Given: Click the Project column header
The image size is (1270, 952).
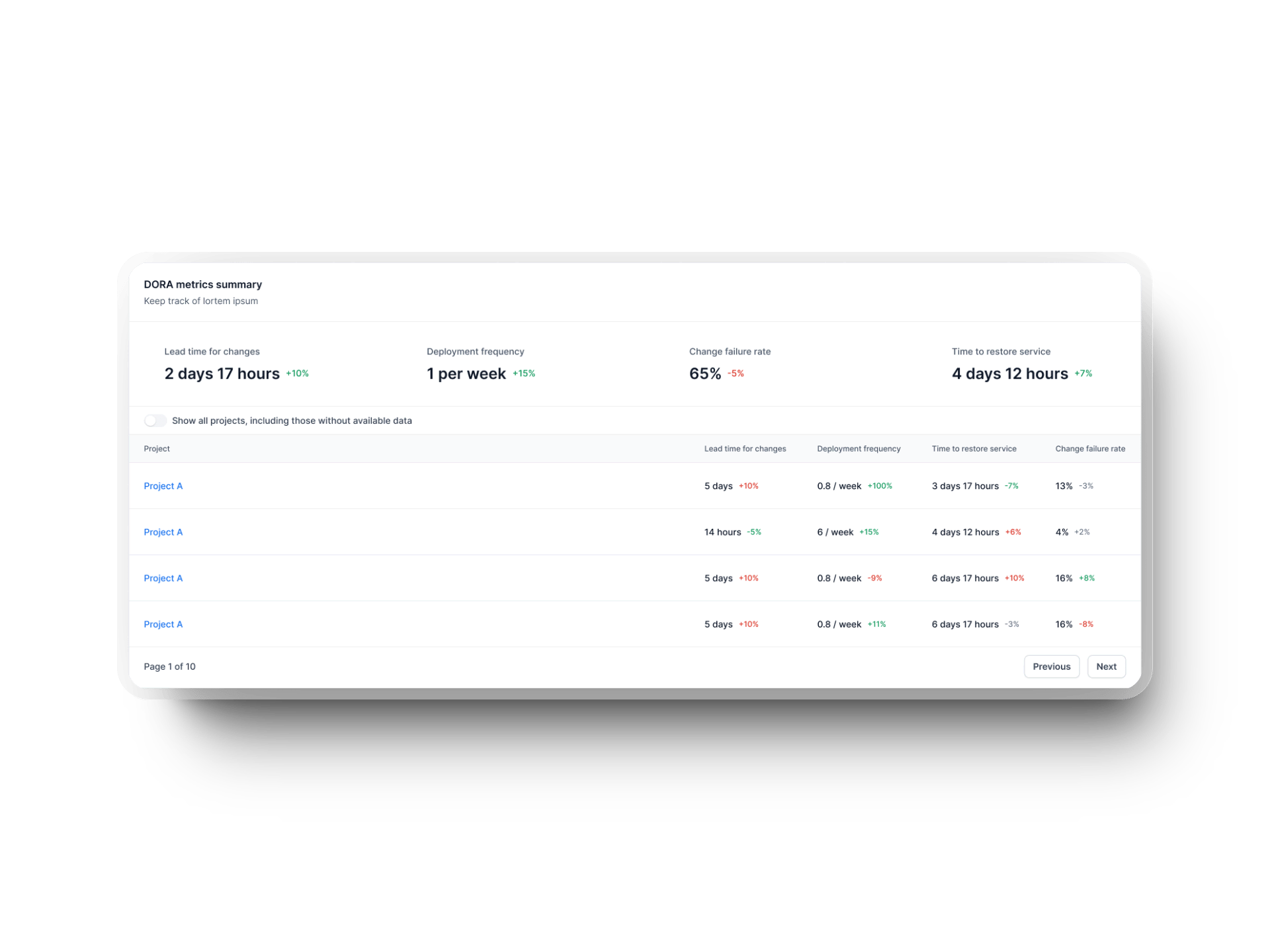Looking at the screenshot, I should click(x=156, y=448).
